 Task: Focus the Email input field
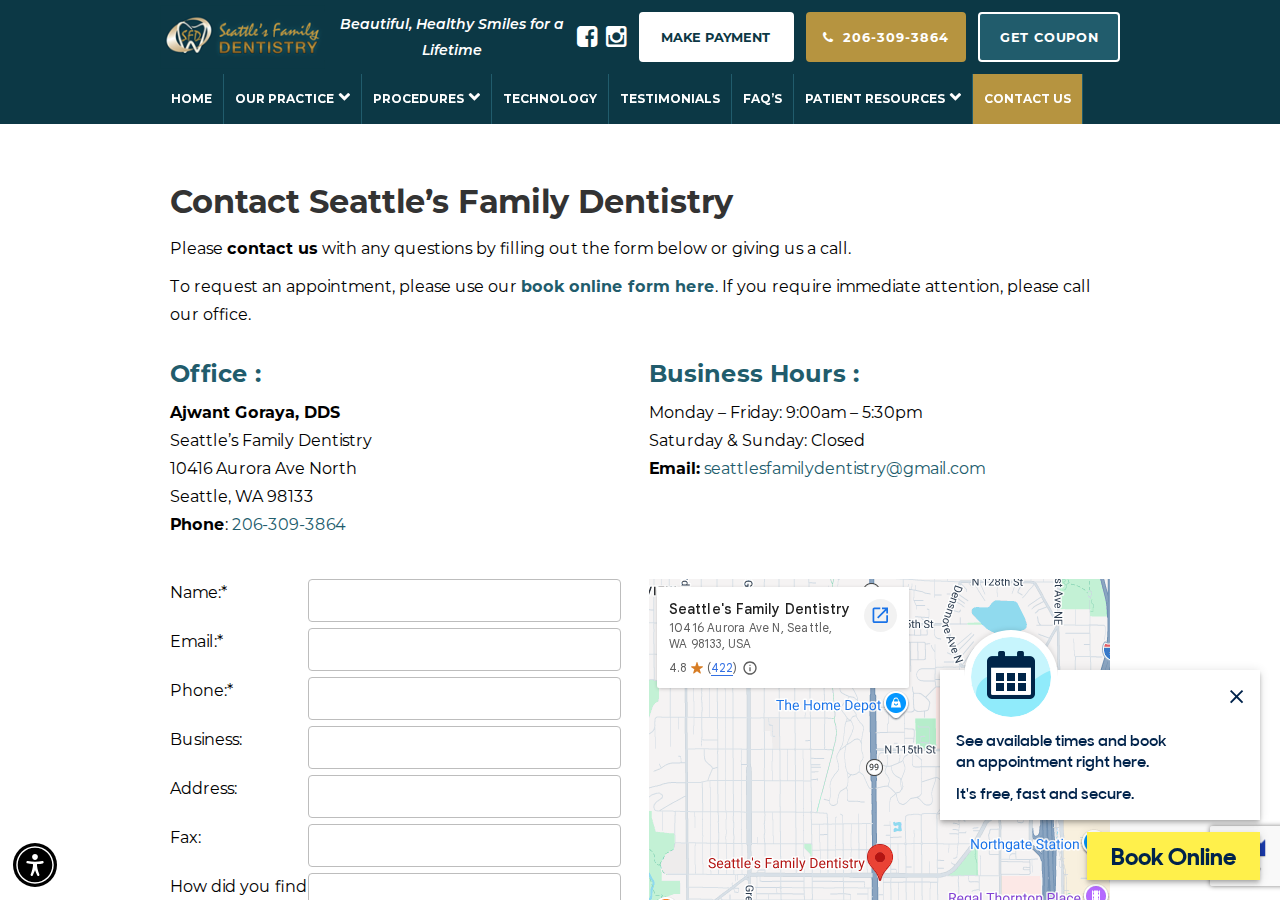point(464,649)
